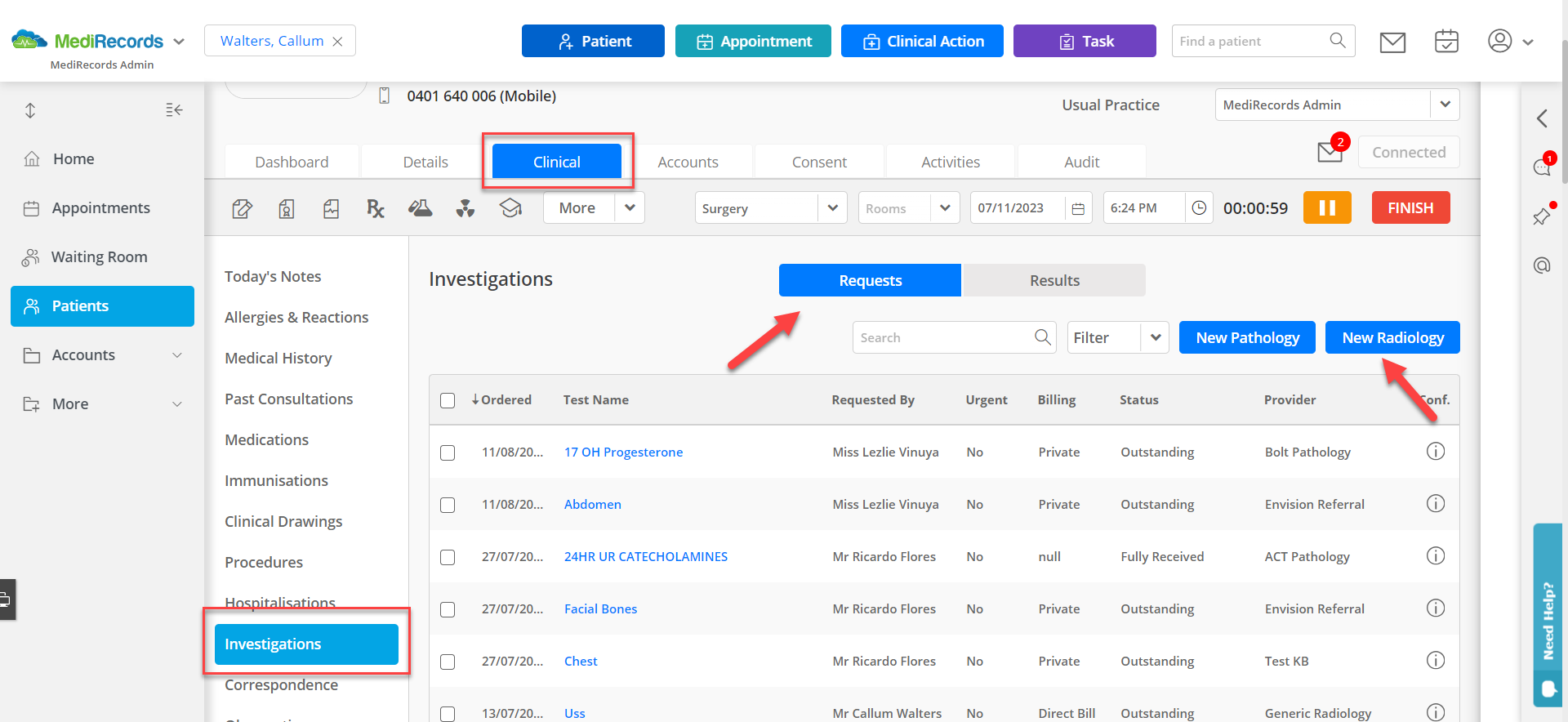Switch to the Consent tab
The height and width of the screenshot is (722, 1568).
click(819, 162)
